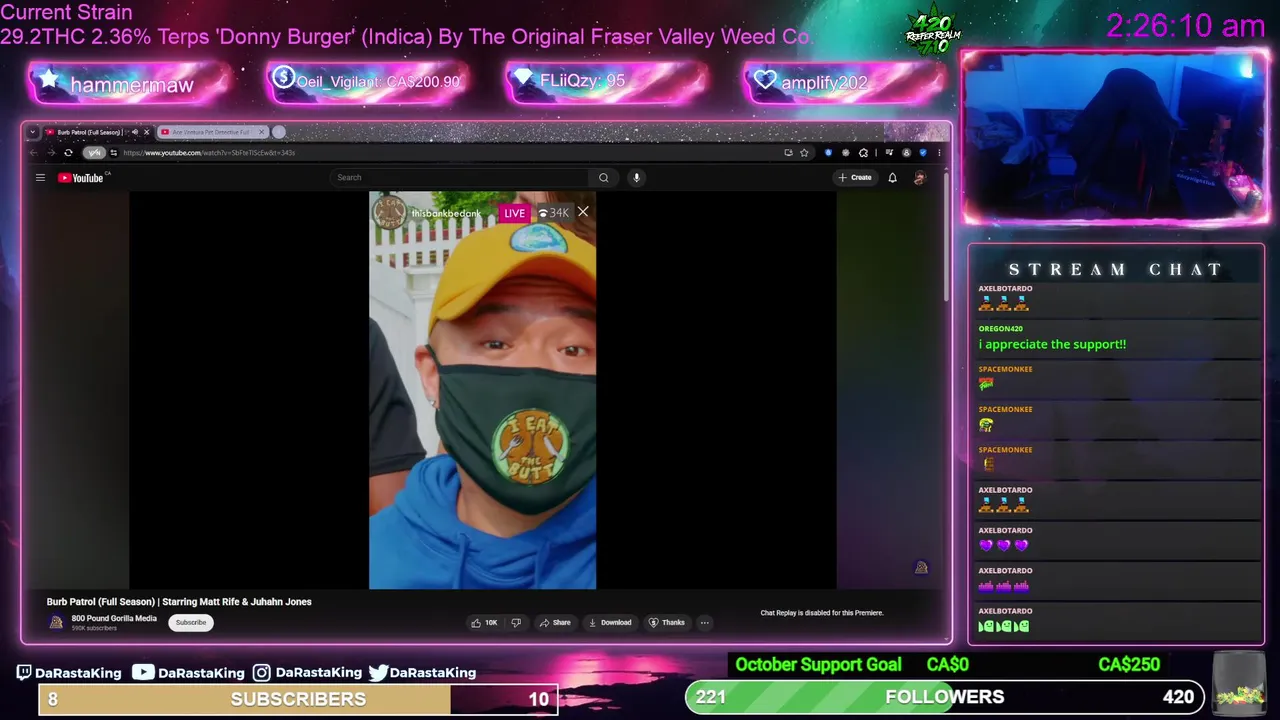The height and width of the screenshot is (720, 1280).
Task: Click the Instagram DaRastaKing social handle
Action: pyautogui.click(x=306, y=672)
